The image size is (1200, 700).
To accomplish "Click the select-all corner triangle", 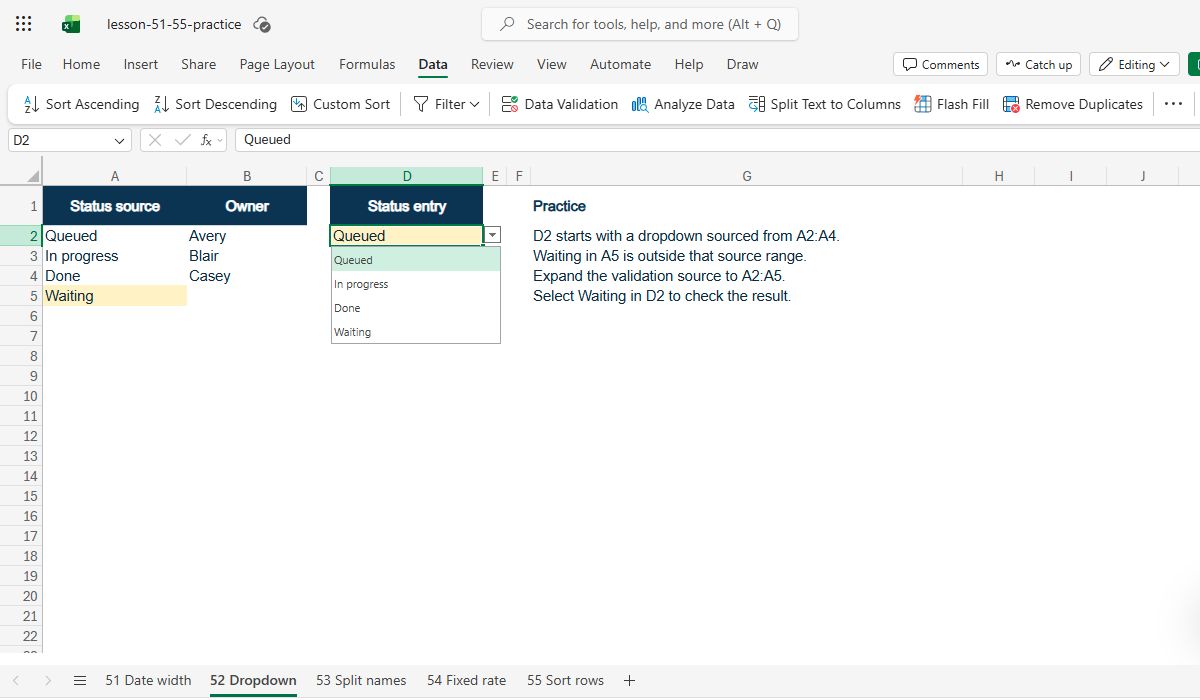I will pos(33,176).
